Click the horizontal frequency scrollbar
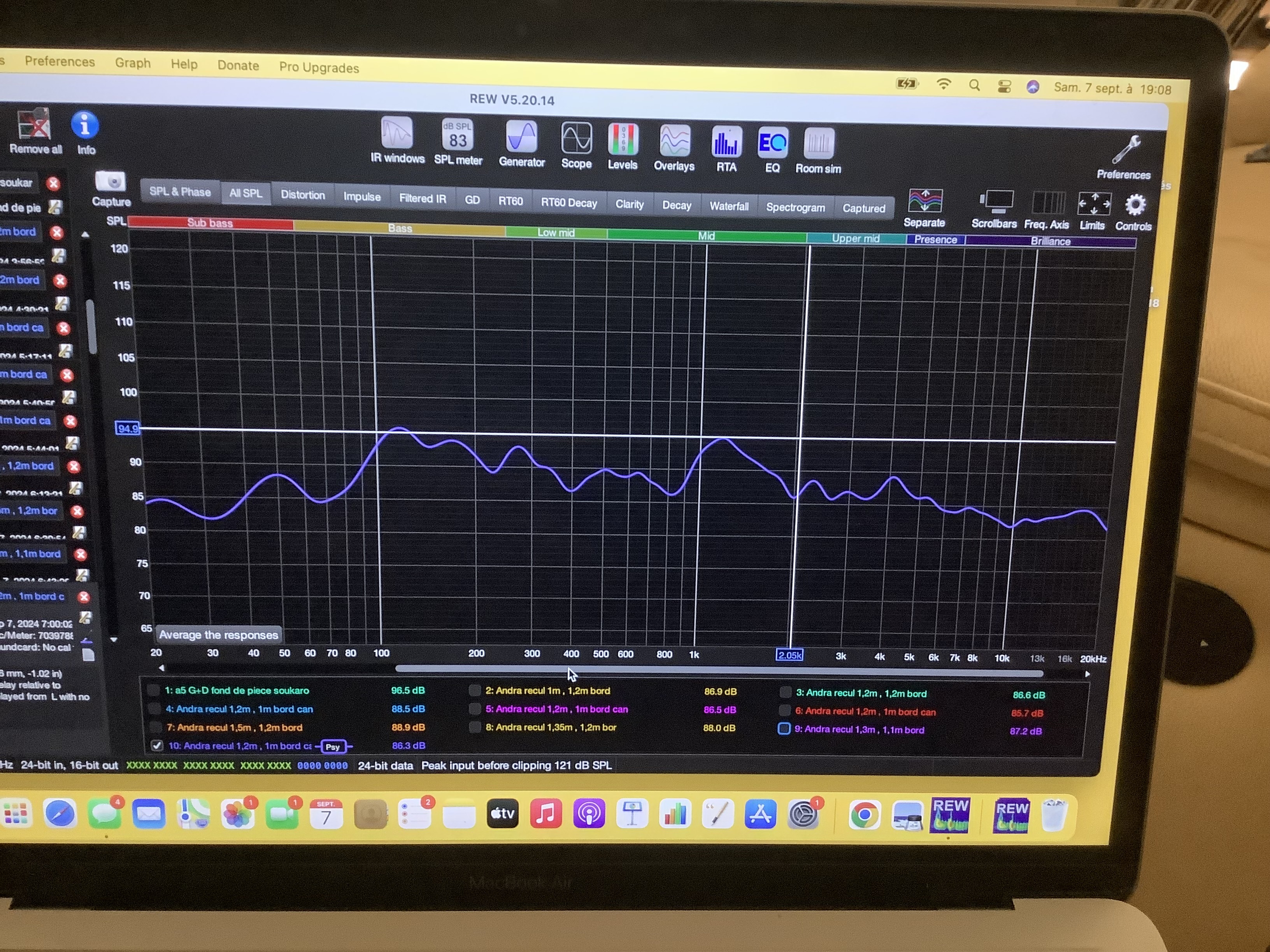The image size is (1270, 952). (717, 670)
